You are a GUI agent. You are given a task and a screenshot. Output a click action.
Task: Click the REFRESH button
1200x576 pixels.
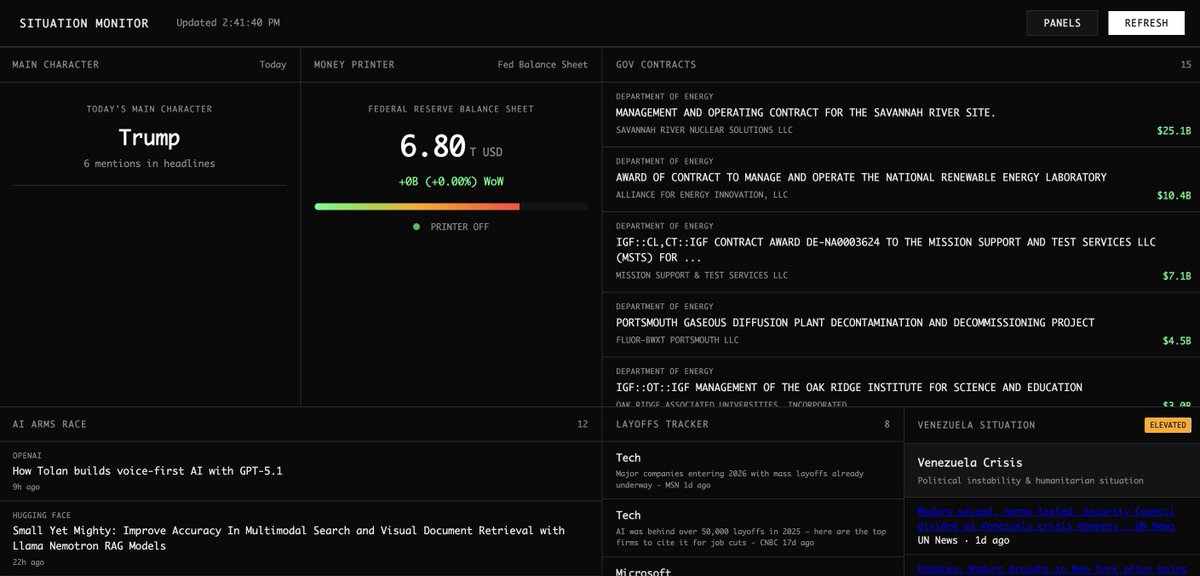pos(1146,23)
